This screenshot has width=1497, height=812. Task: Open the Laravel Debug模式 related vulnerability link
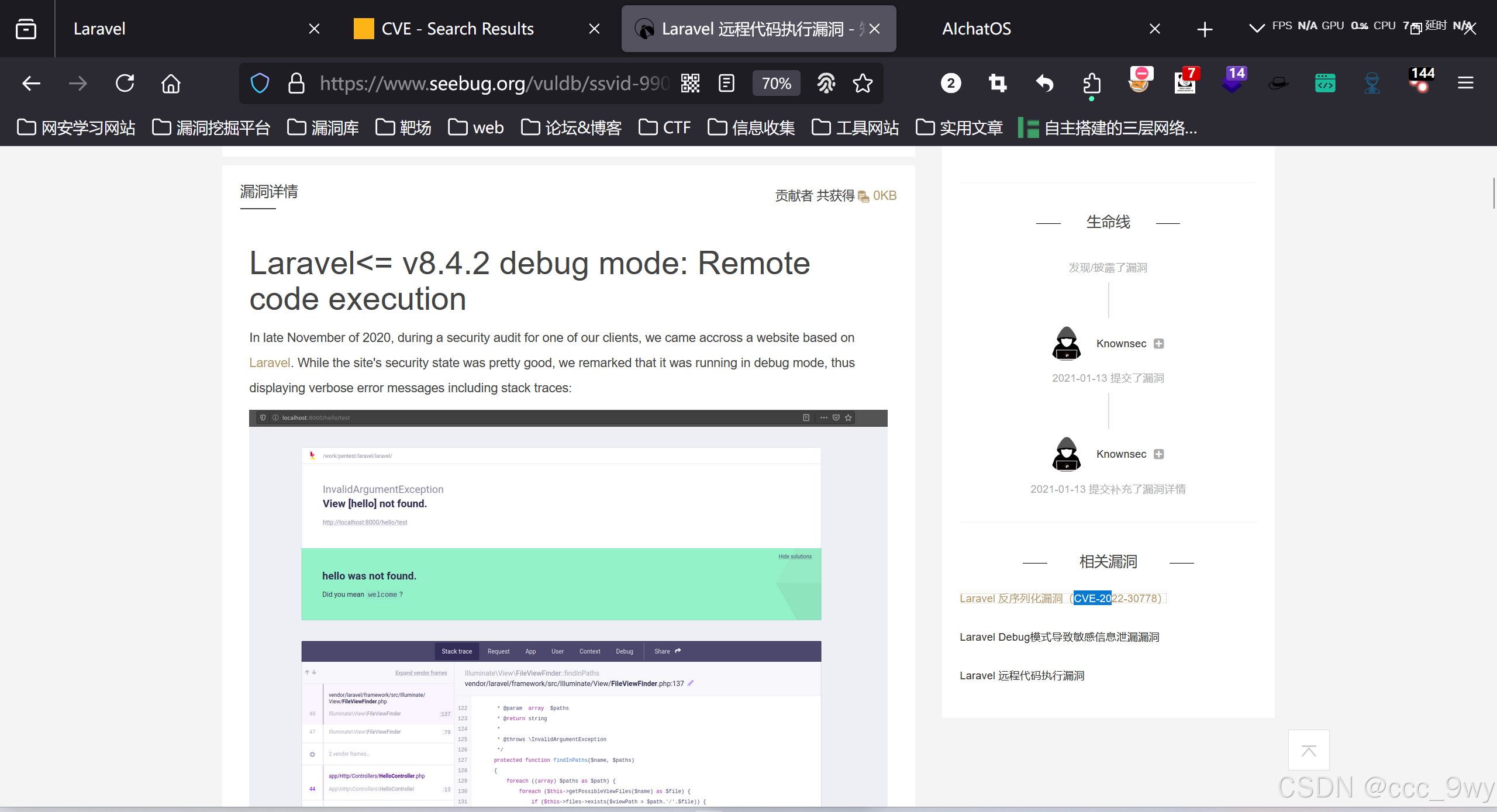pyautogui.click(x=1059, y=637)
